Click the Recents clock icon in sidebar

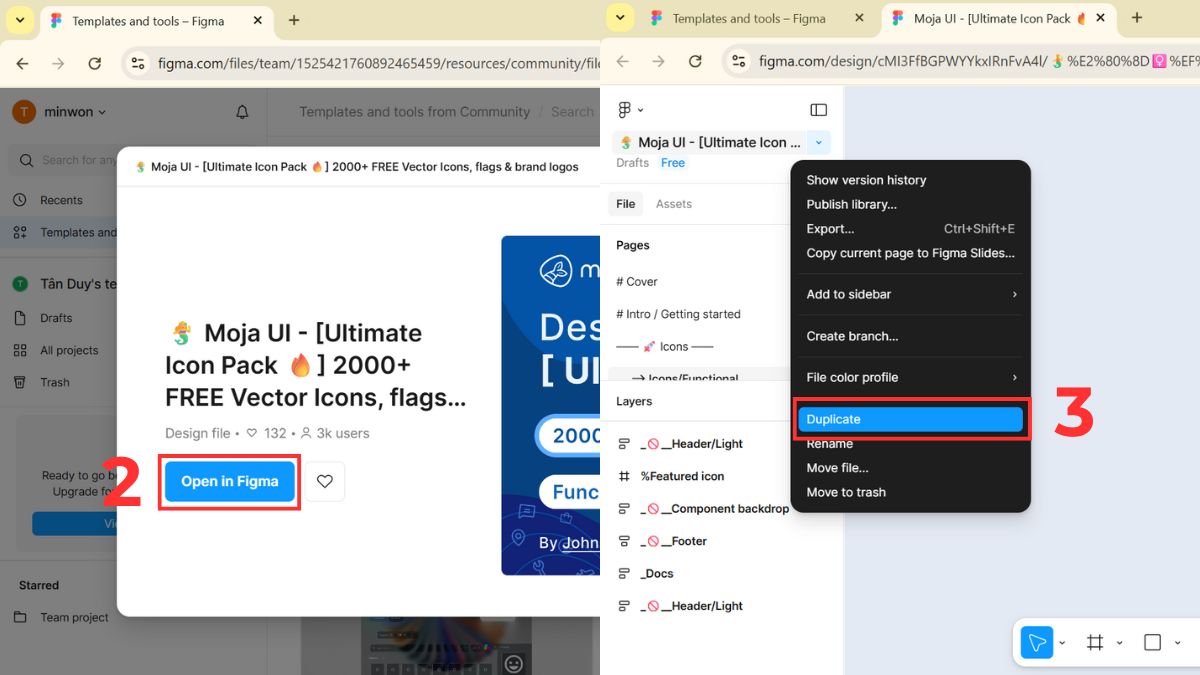pyautogui.click(x=20, y=200)
